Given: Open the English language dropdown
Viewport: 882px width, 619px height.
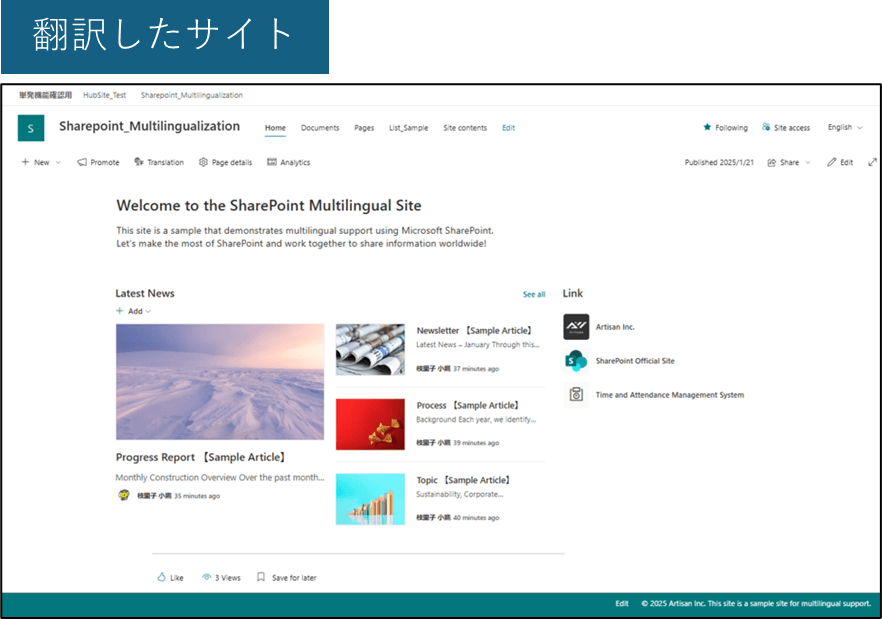Looking at the screenshot, I should 845,127.
